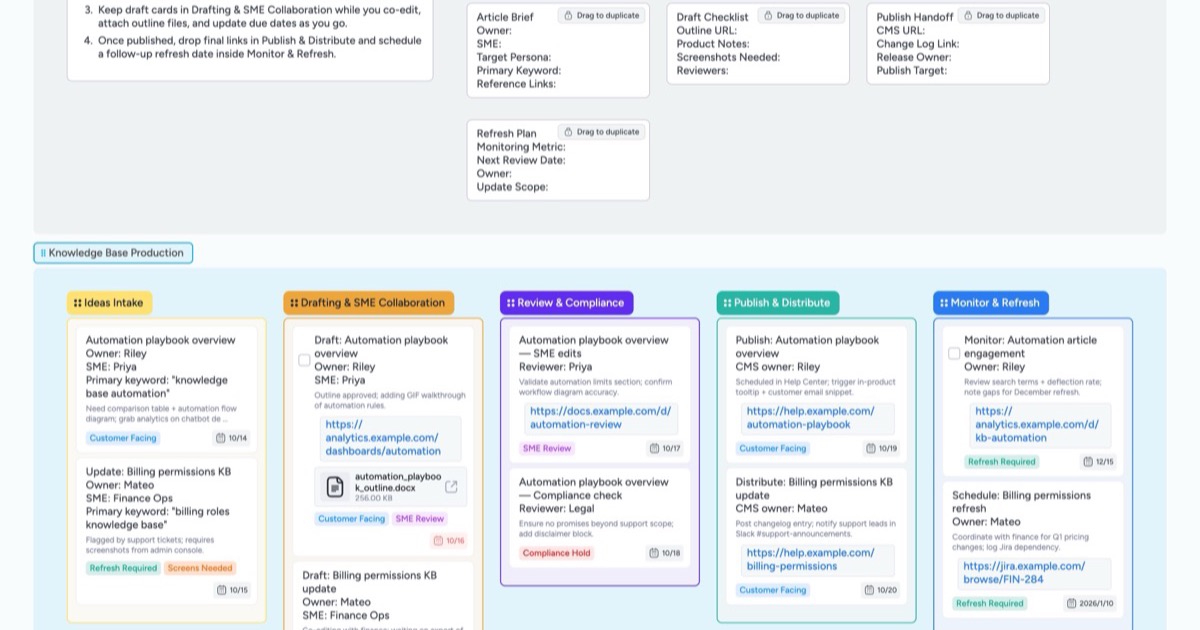Click the Drafting & SME Collaboration drag handle icon
This screenshot has width=1200, height=630.
pos(294,303)
